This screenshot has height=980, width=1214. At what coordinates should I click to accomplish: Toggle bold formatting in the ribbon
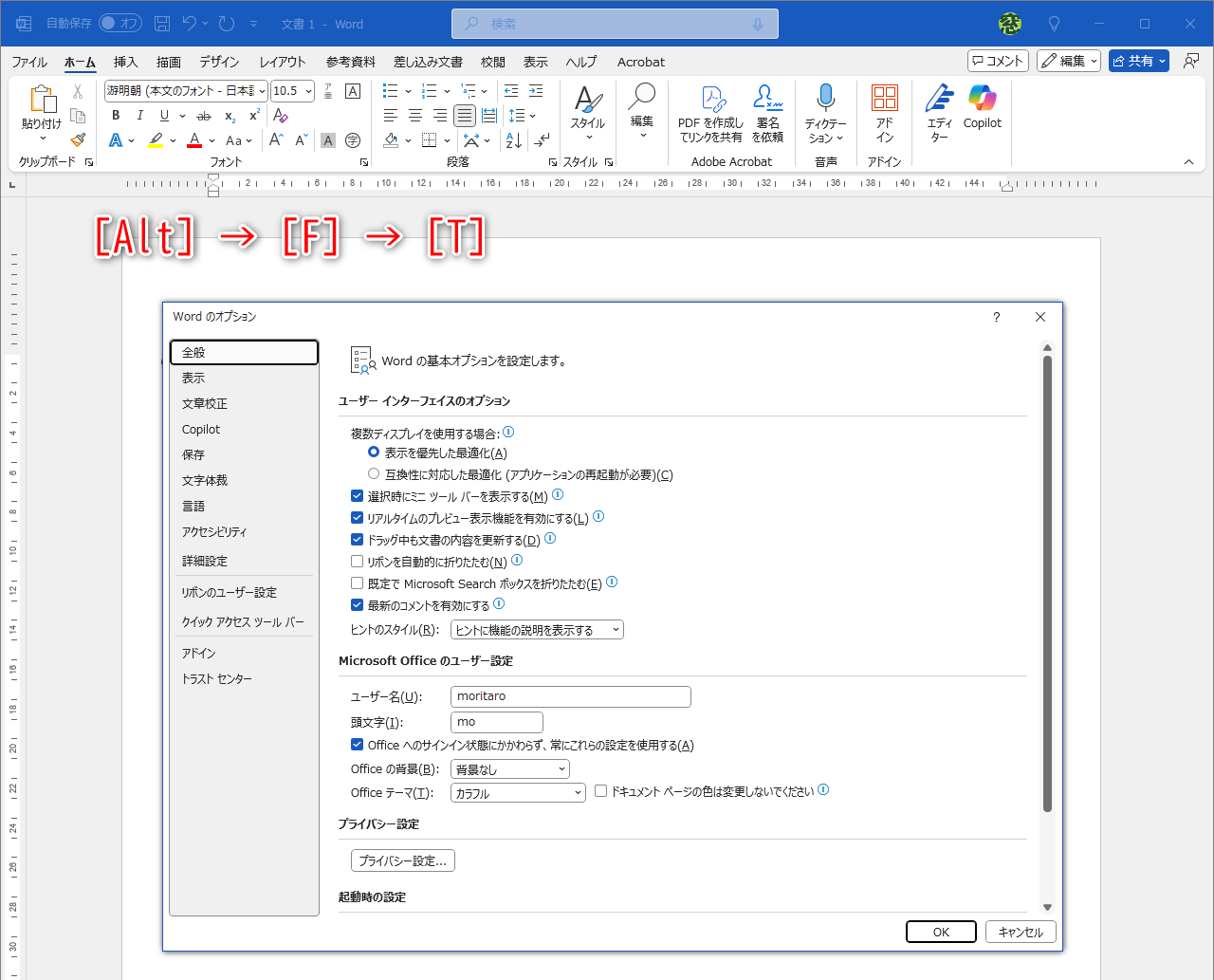(x=115, y=115)
